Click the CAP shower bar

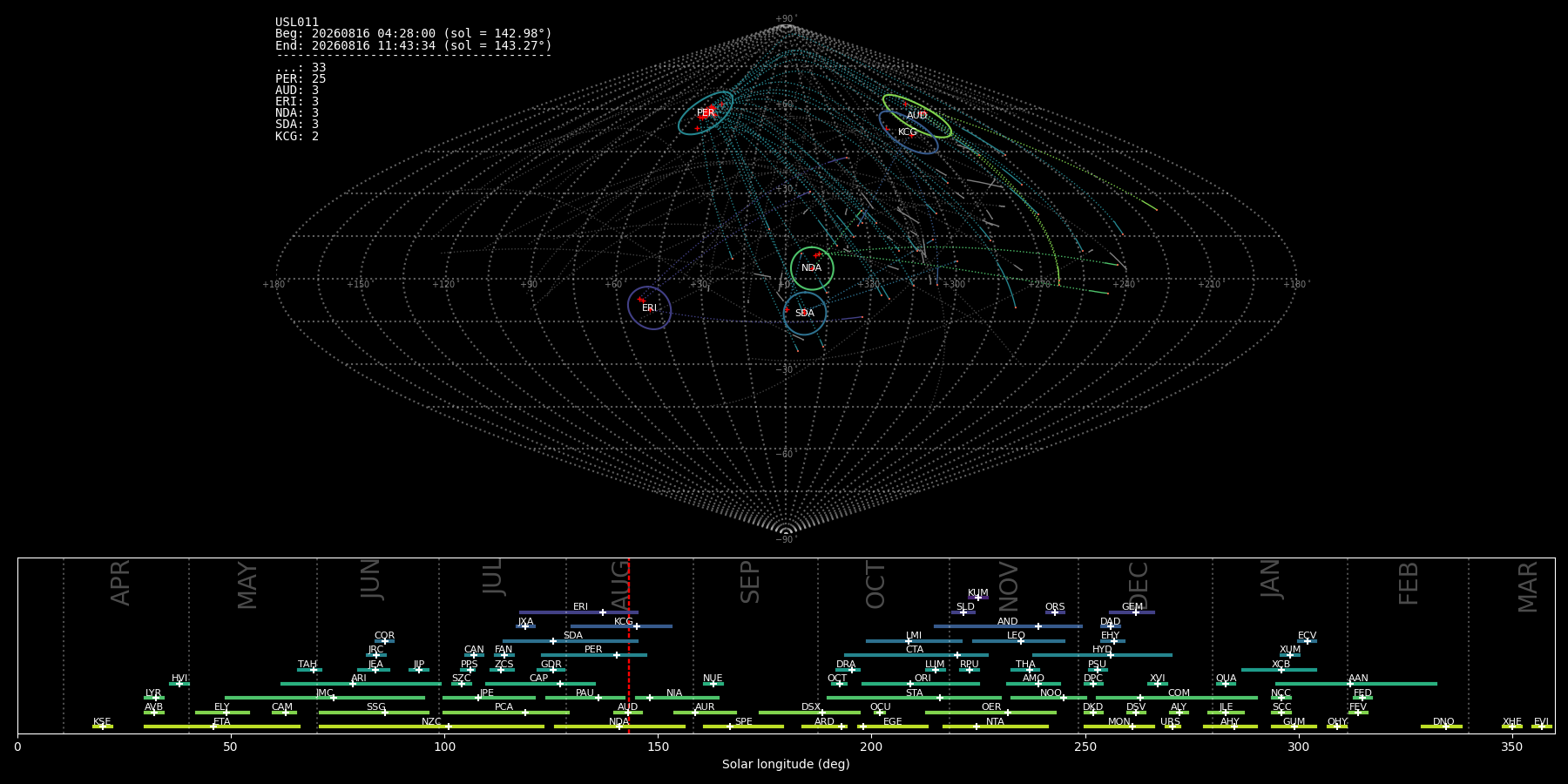tap(540, 684)
